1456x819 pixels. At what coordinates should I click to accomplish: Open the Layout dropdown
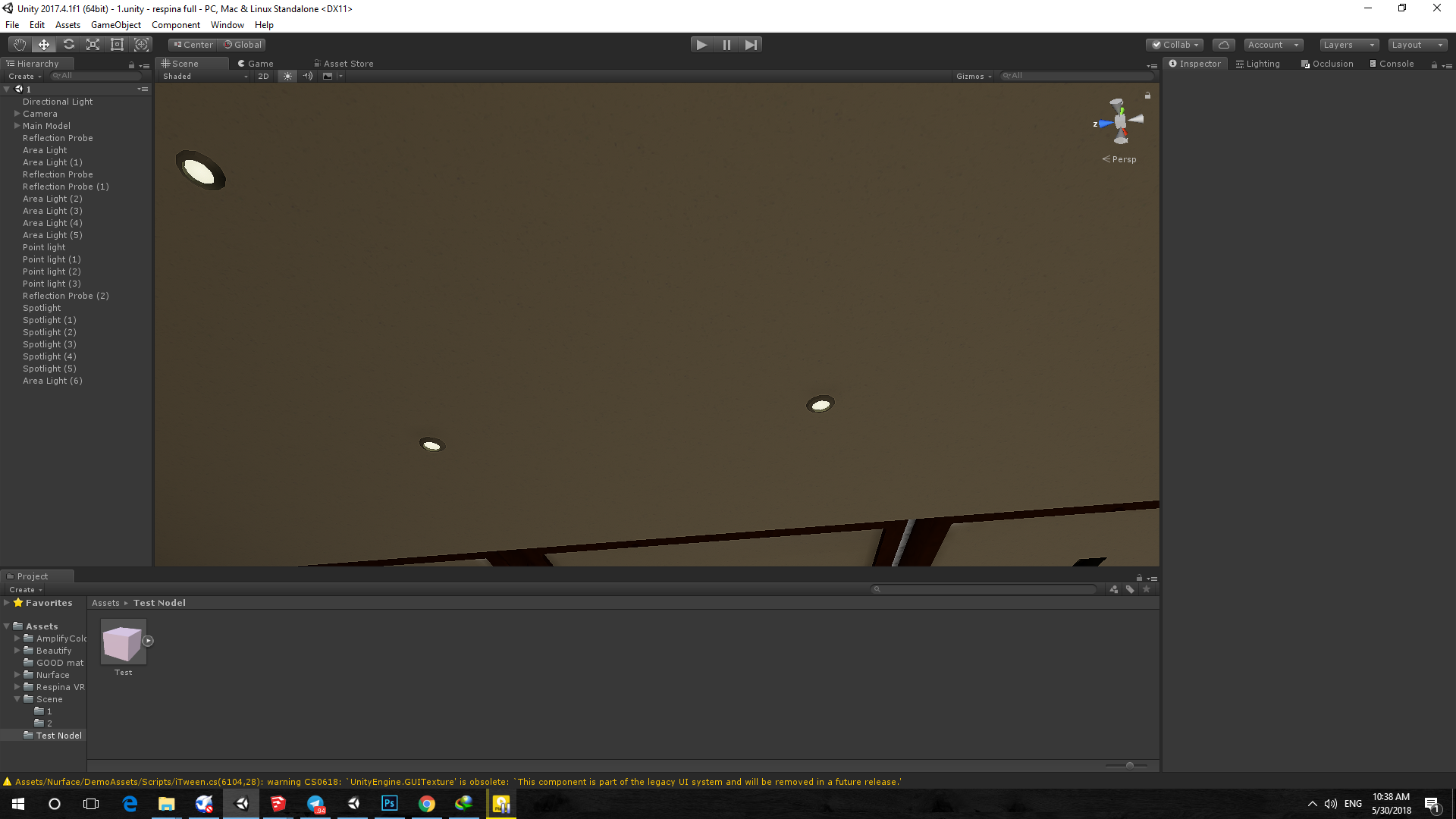[x=1417, y=45]
